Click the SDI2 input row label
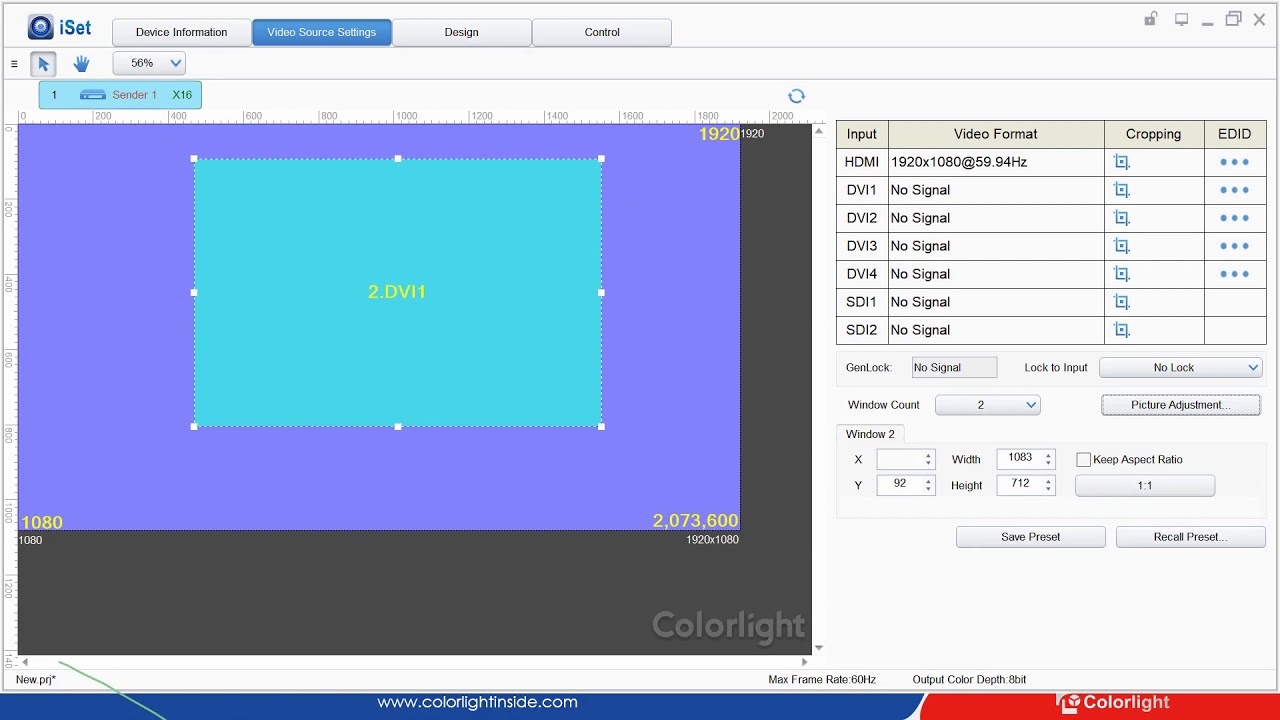 (x=862, y=330)
